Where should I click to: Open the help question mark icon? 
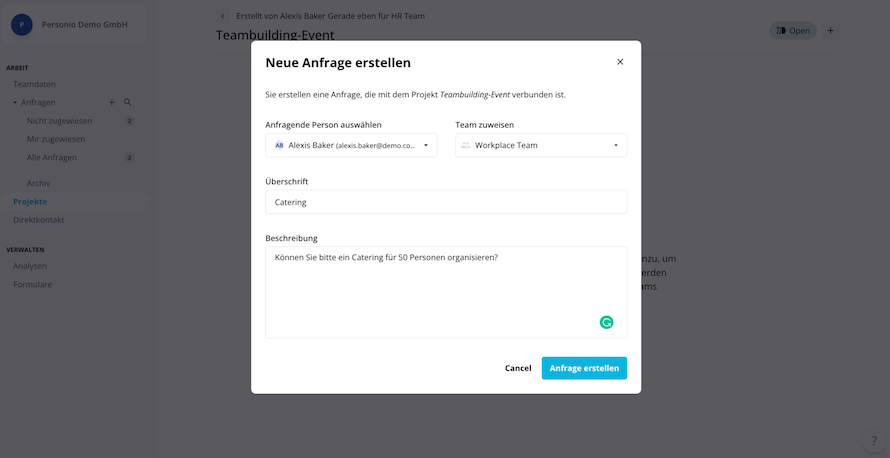[x=874, y=441]
